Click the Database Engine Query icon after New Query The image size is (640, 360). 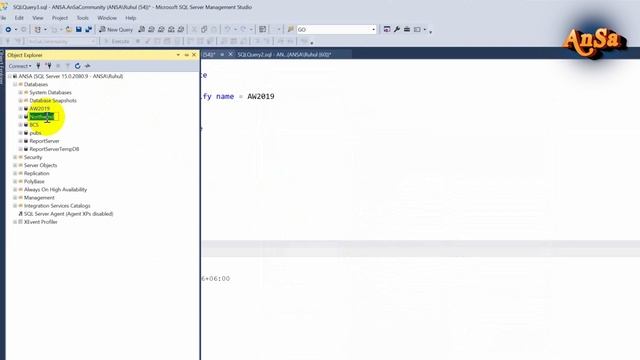point(142,29)
